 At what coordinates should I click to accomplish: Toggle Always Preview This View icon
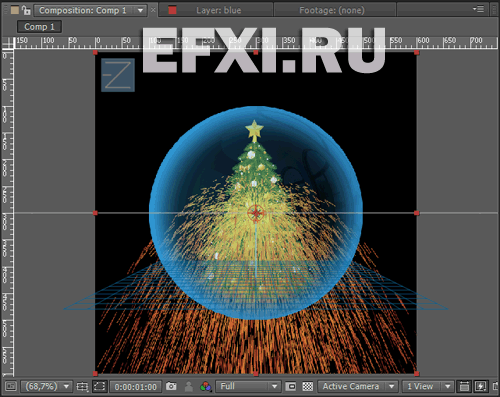pyautogui.click(x=11, y=386)
